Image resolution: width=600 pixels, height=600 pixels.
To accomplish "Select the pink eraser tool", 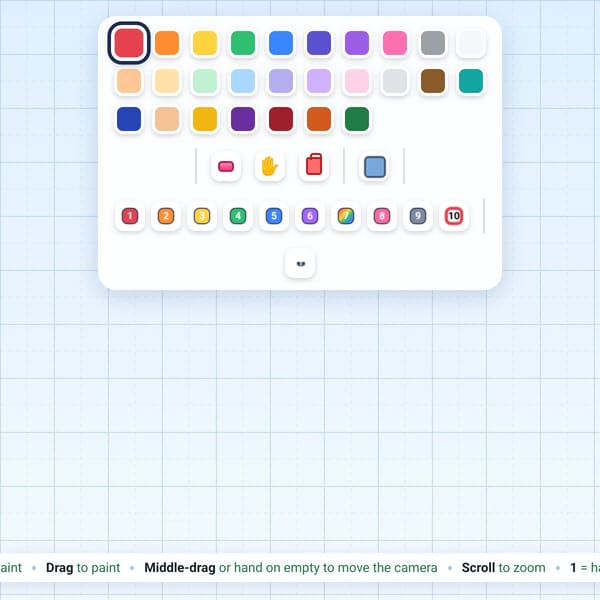I will [226, 166].
